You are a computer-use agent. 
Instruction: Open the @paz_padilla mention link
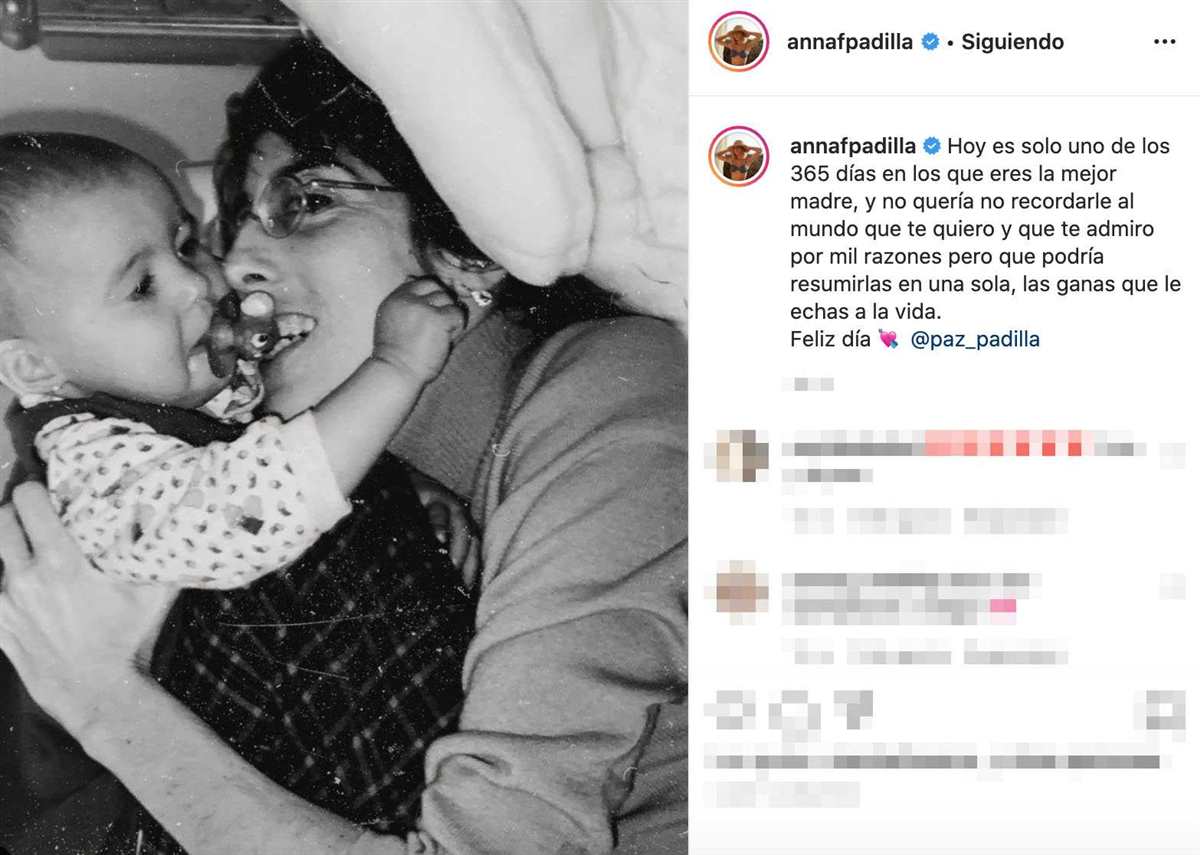pyautogui.click(x=975, y=339)
